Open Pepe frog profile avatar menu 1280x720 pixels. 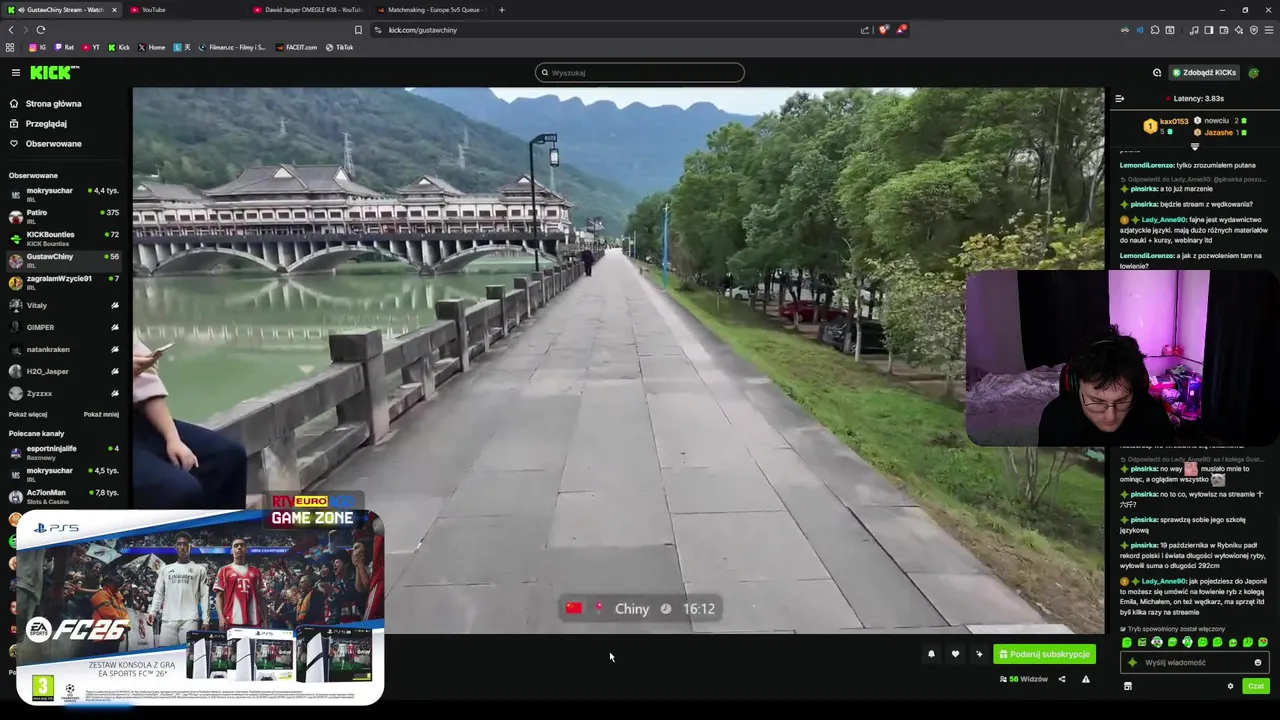click(x=1254, y=72)
